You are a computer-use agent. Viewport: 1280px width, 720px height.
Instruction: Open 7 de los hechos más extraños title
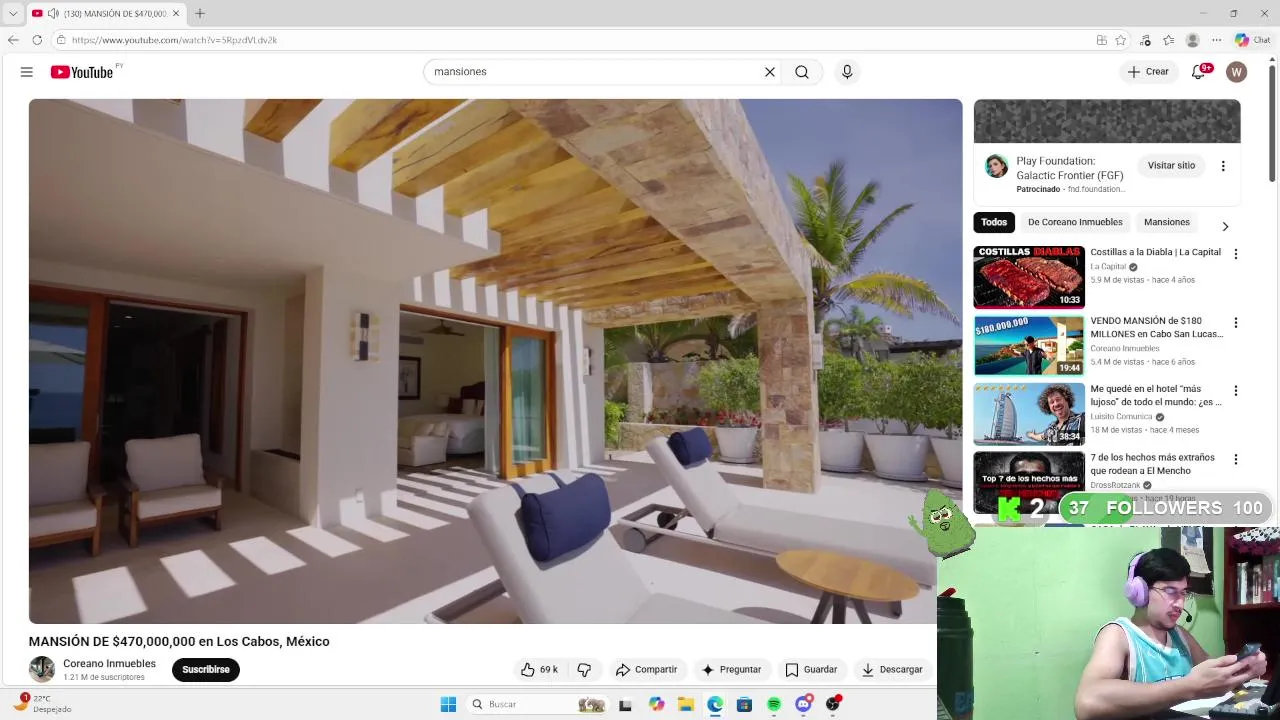pos(1152,464)
